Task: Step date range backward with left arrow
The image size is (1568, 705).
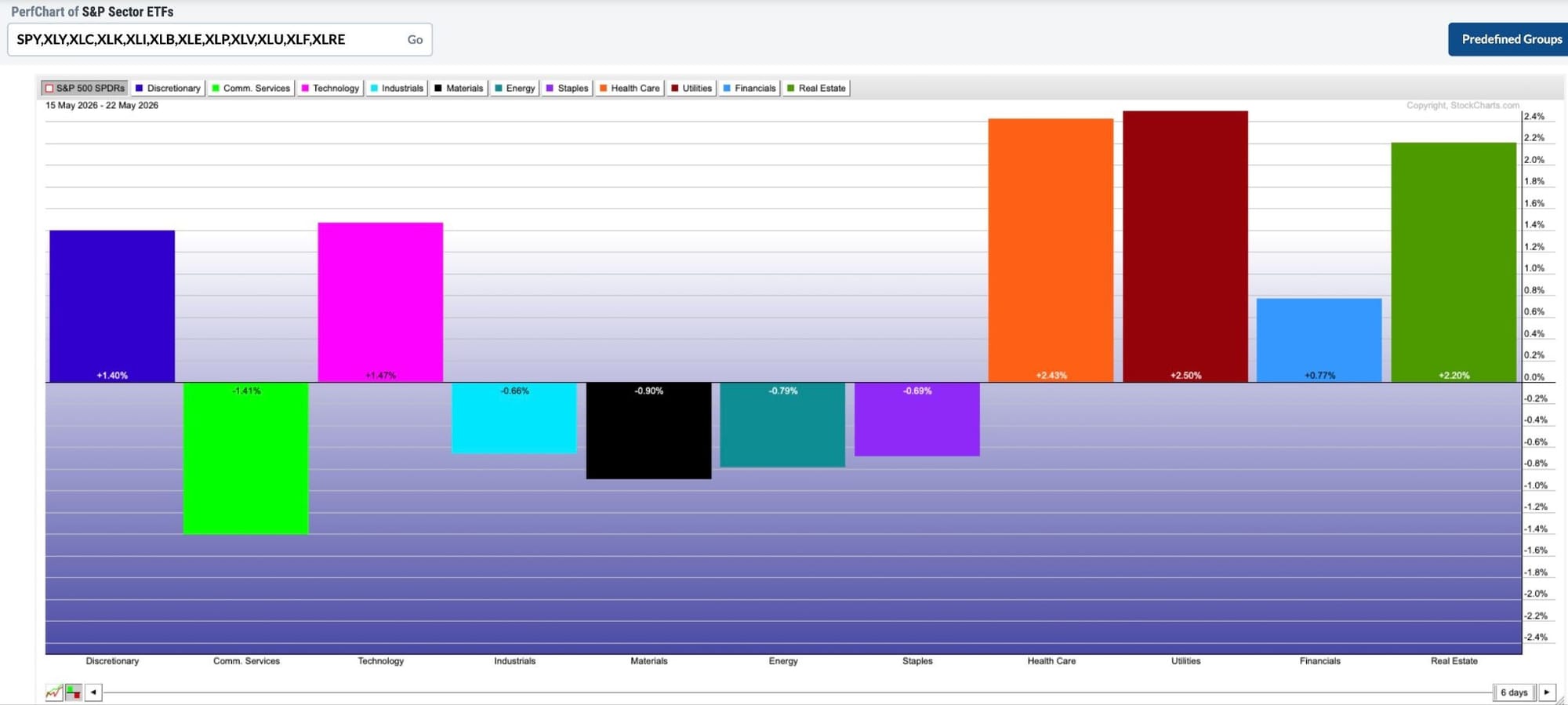Action: click(x=93, y=692)
